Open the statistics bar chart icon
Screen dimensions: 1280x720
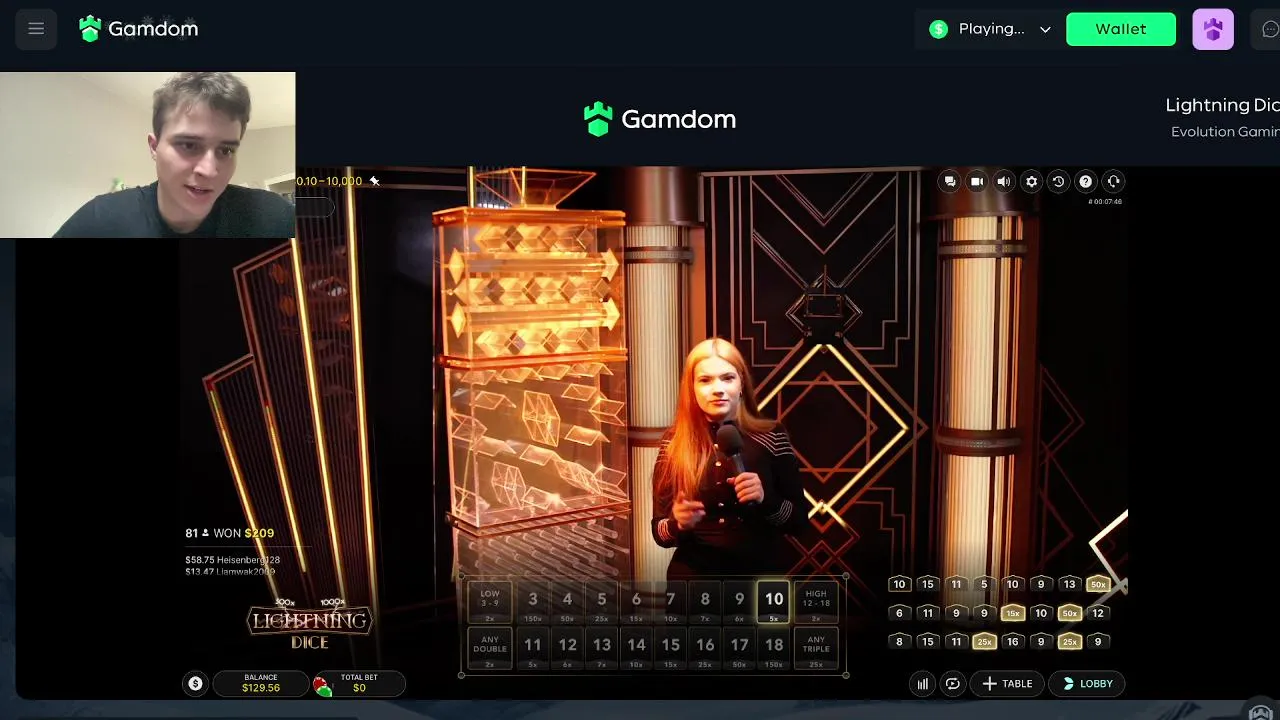pos(923,684)
